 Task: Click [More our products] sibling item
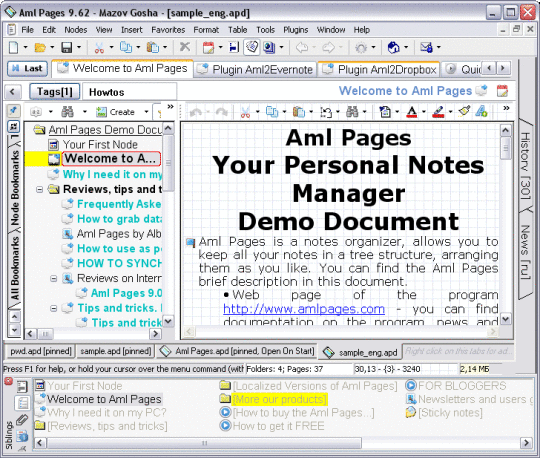[280, 399]
